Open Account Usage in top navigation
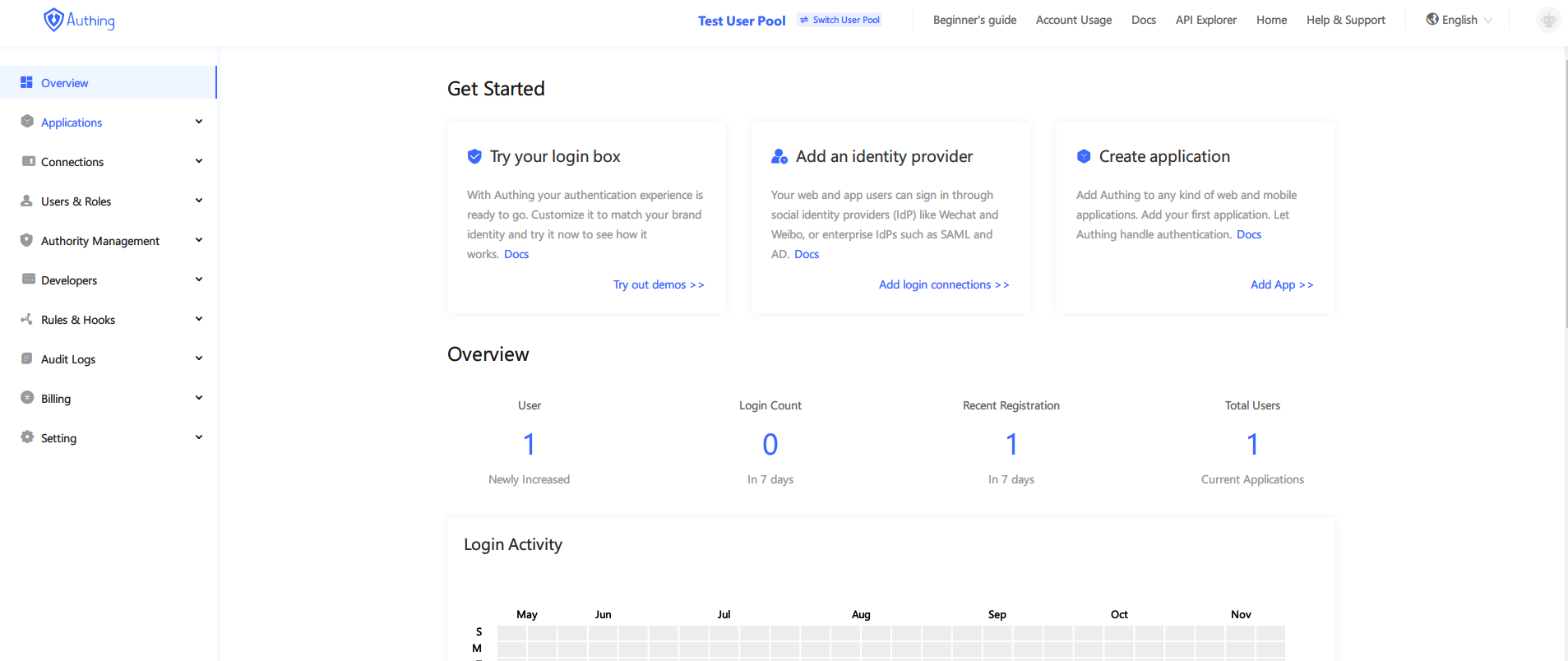This screenshot has width=1568, height=661. (x=1074, y=20)
